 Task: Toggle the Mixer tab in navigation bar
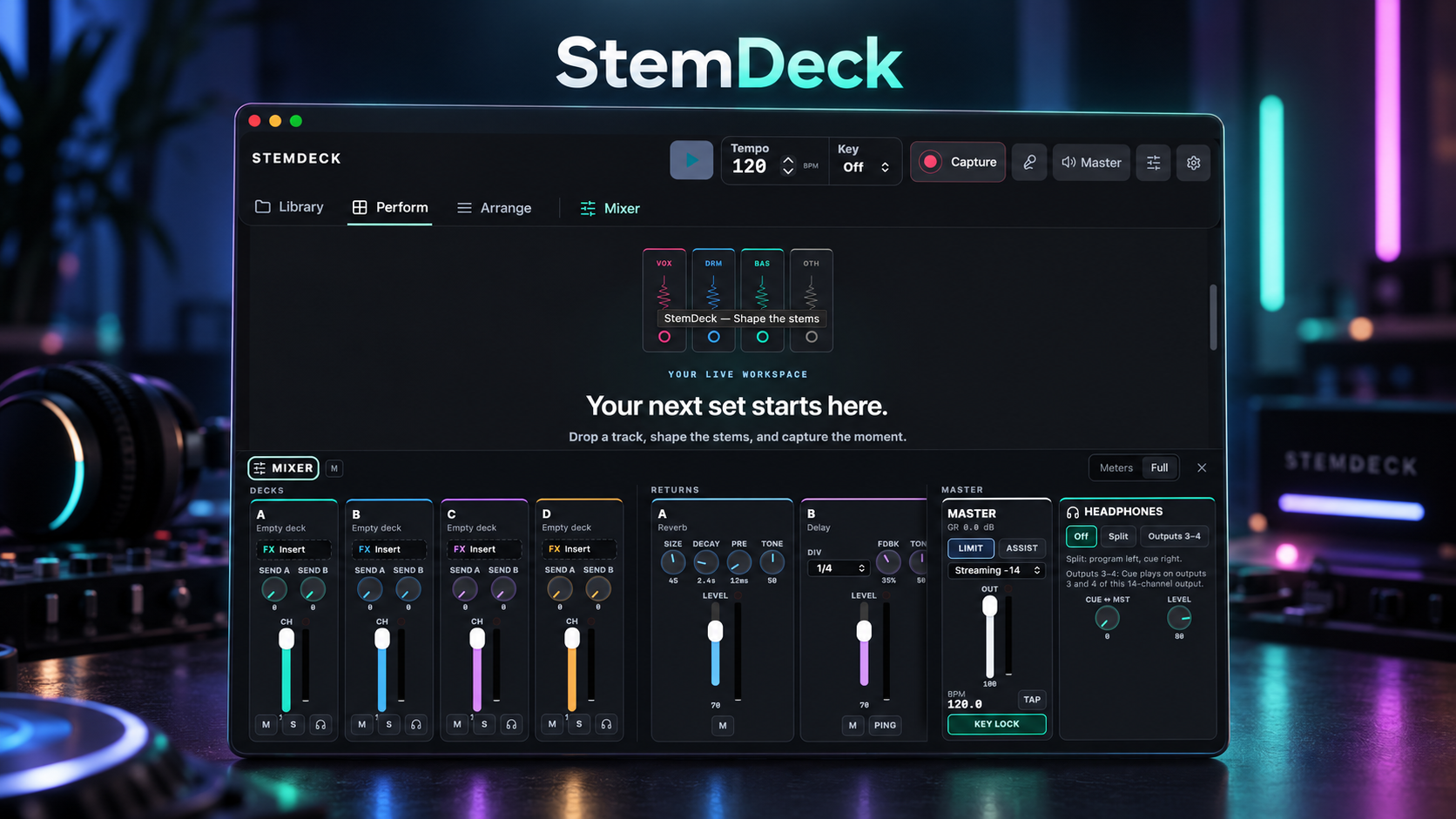click(x=610, y=209)
